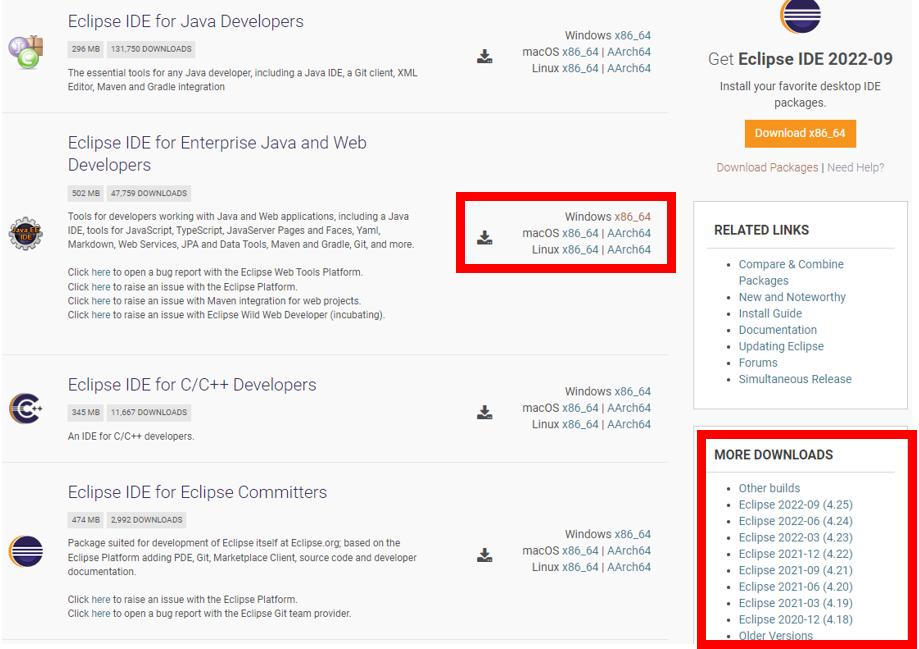Download C/C++ Developers macOS x86_64
The height and width of the screenshot is (649, 919).
point(580,408)
